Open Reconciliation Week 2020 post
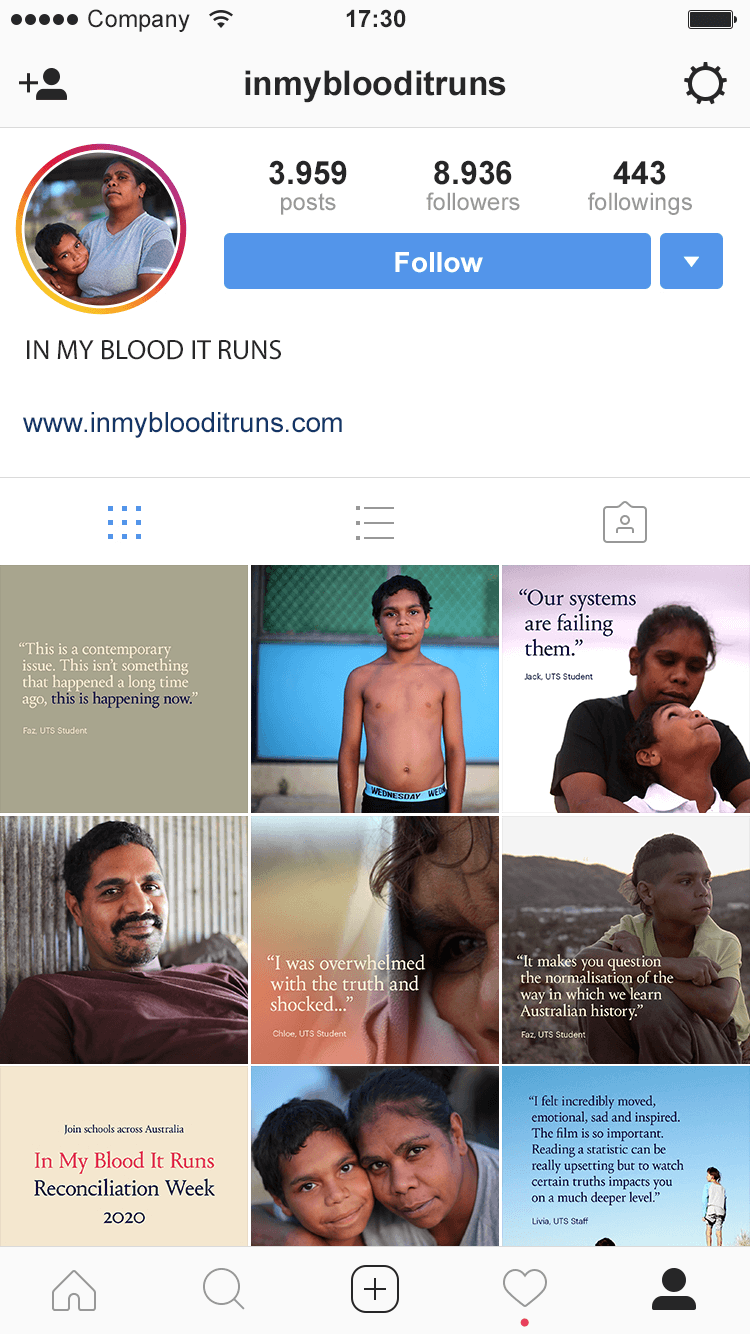The height and width of the screenshot is (1334, 750). [124, 1156]
